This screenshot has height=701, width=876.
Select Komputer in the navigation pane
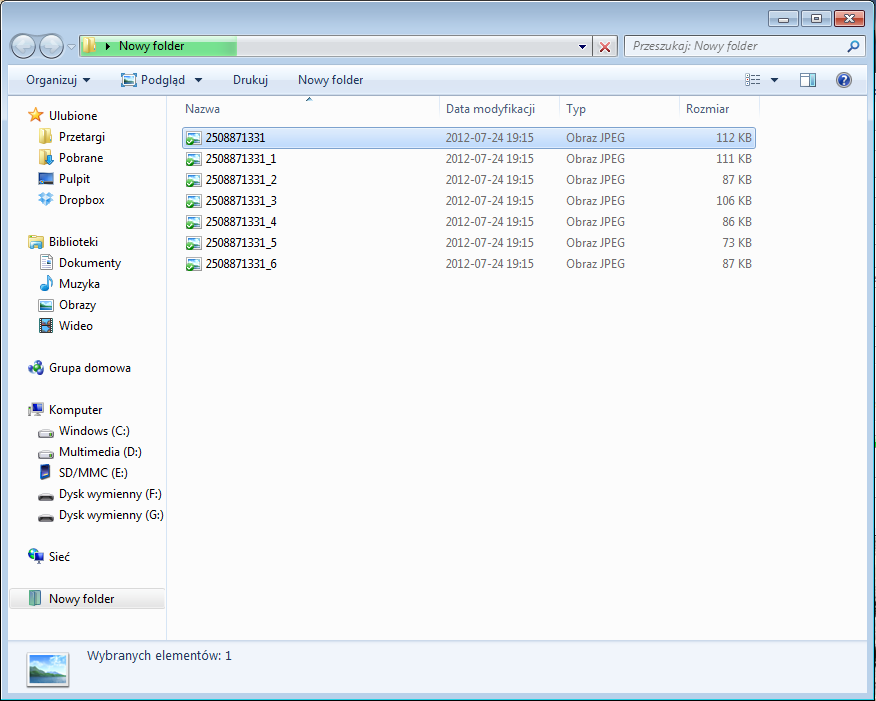point(75,410)
